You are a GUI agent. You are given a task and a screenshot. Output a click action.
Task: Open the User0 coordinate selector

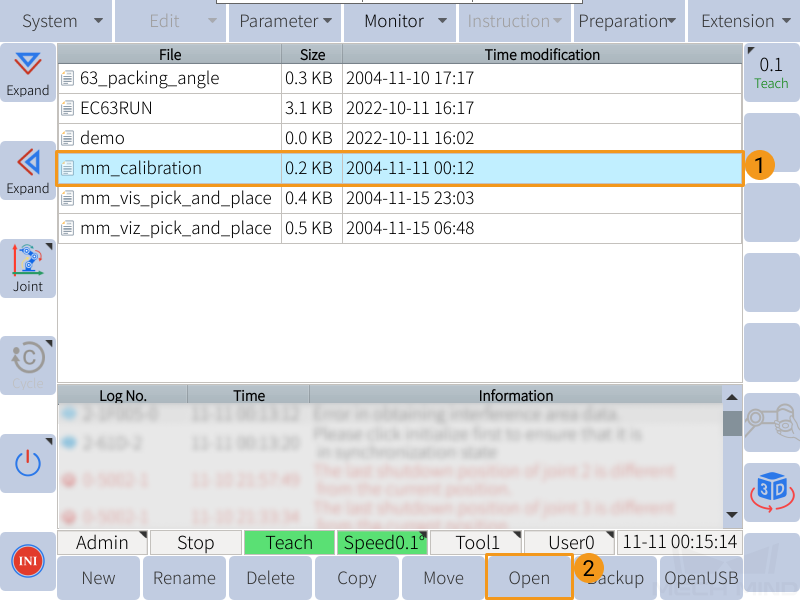click(569, 542)
